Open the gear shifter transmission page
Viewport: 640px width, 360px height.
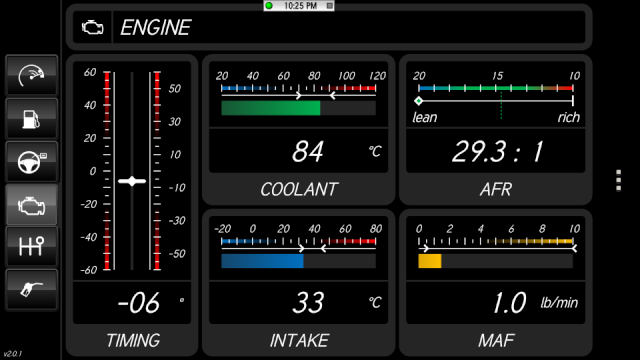pos(31,247)
